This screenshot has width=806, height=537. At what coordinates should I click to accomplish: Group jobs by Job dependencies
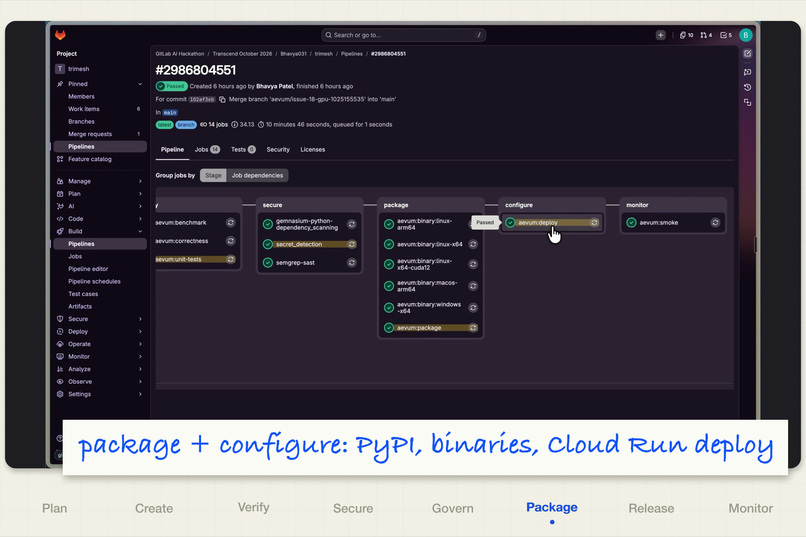tap(257, 175)
